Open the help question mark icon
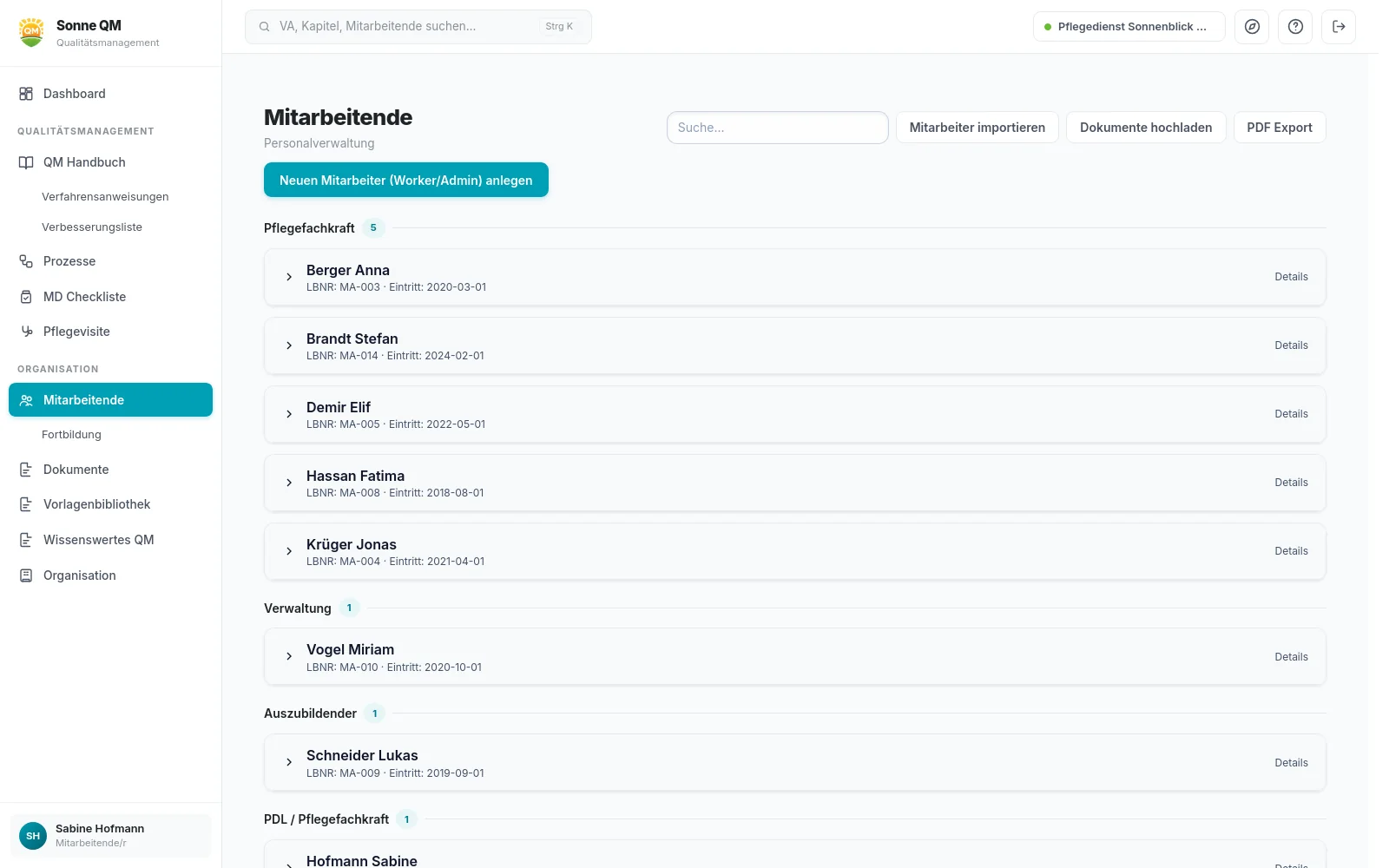 [1295, 27]
